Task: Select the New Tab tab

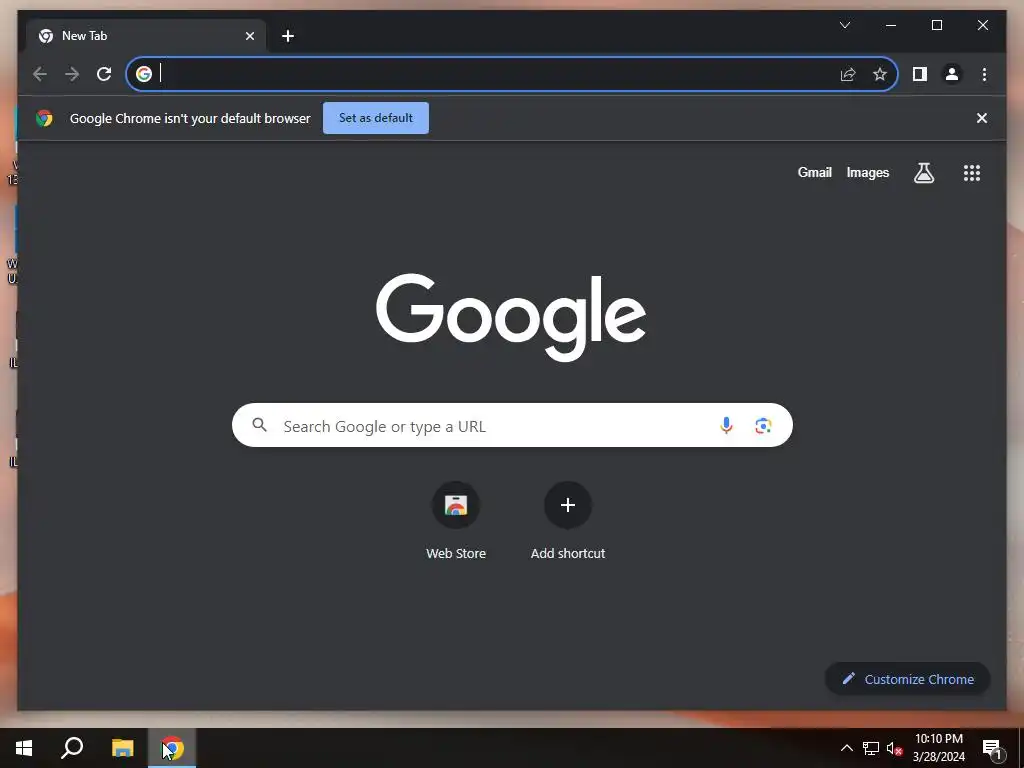Action: click(146, 36)
